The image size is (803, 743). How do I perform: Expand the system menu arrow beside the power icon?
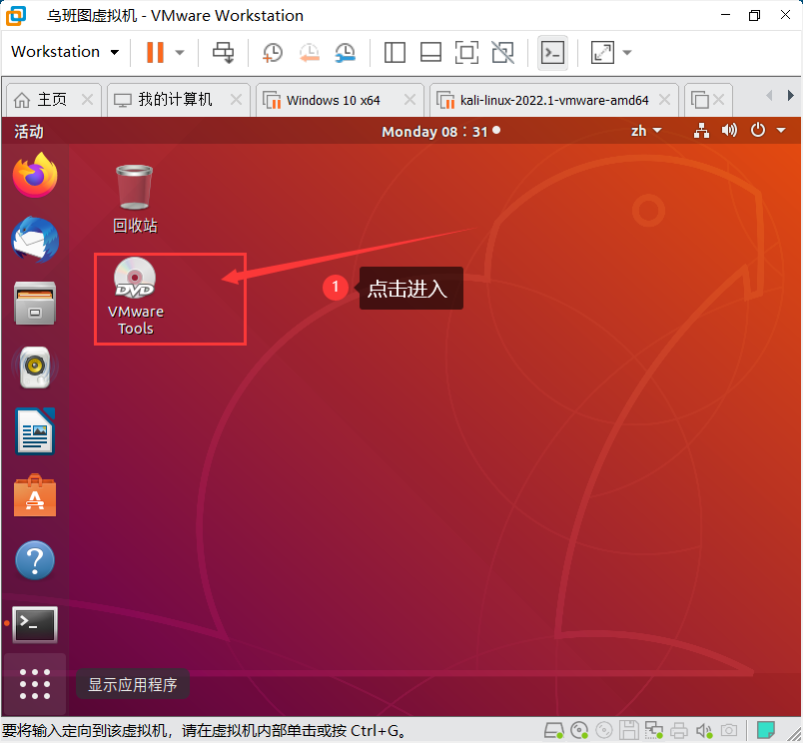[x=781, y=131]
